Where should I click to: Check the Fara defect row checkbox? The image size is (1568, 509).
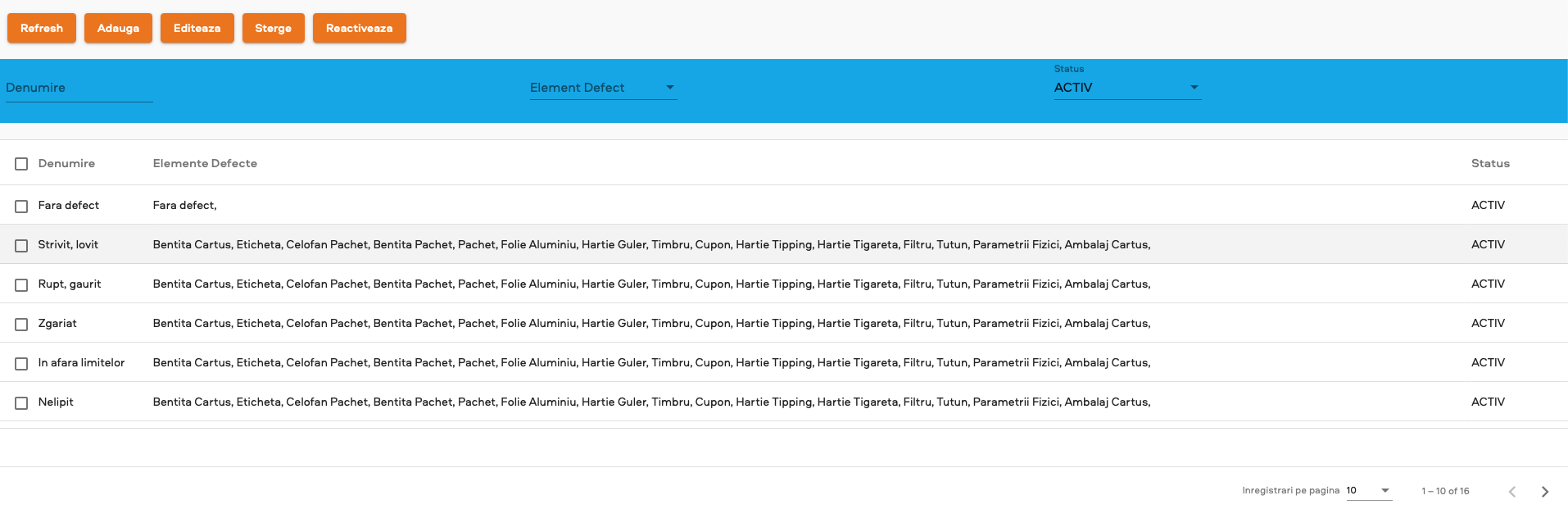(21, 207)
